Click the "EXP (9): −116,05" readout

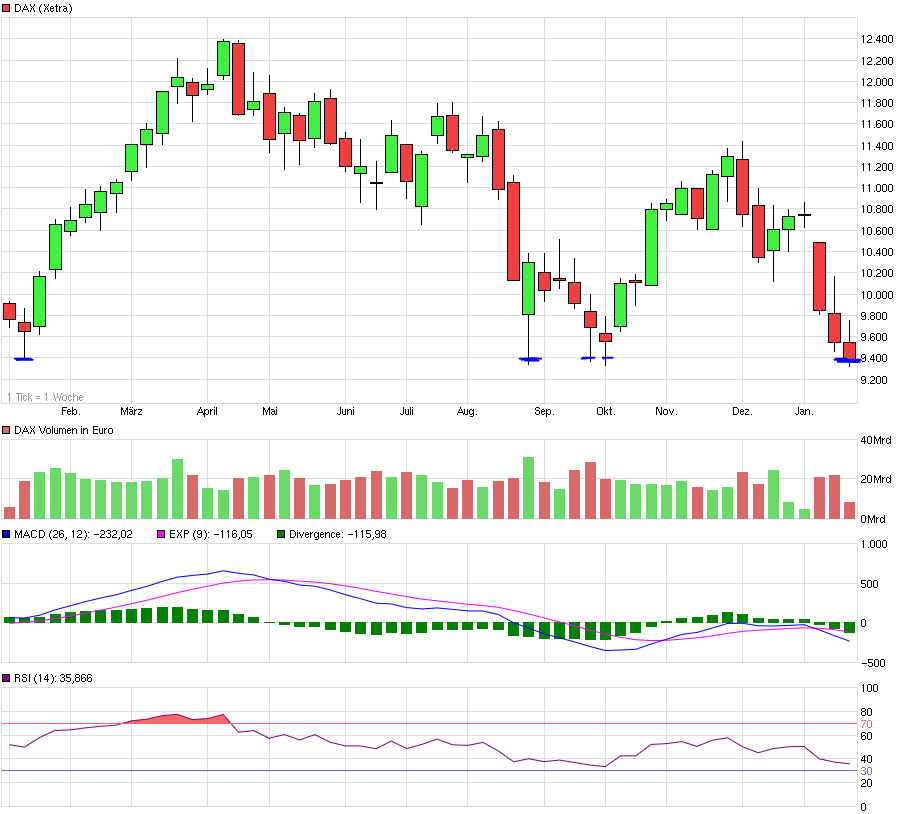pos(210,534)
